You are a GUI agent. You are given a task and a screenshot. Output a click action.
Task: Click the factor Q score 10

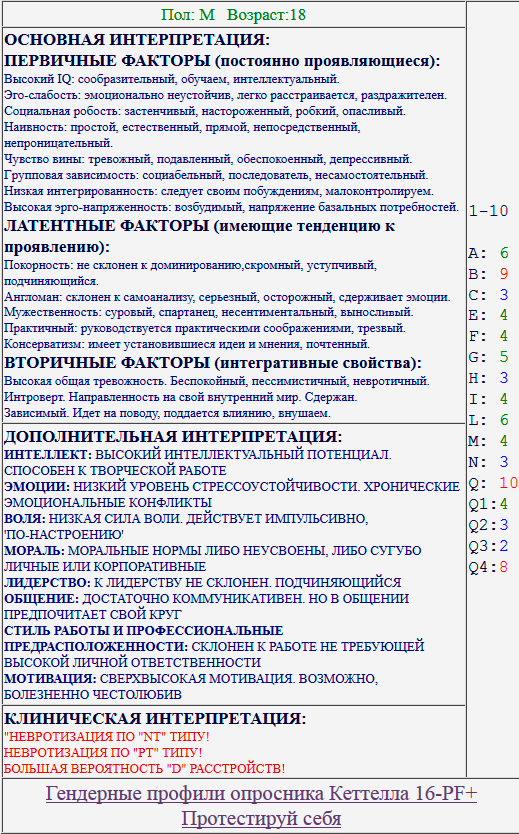508,483
